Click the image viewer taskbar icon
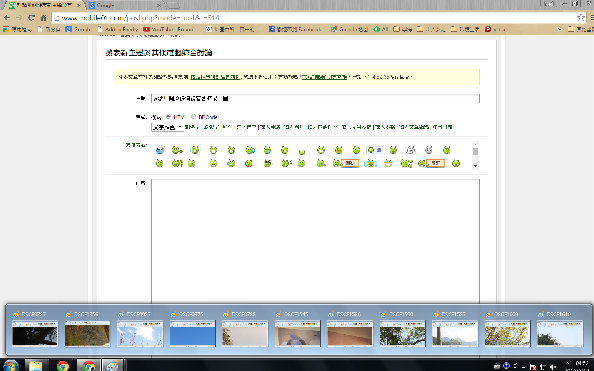Image resolution: width=594 pixels, height=371 pixels. tap(112, 366)
